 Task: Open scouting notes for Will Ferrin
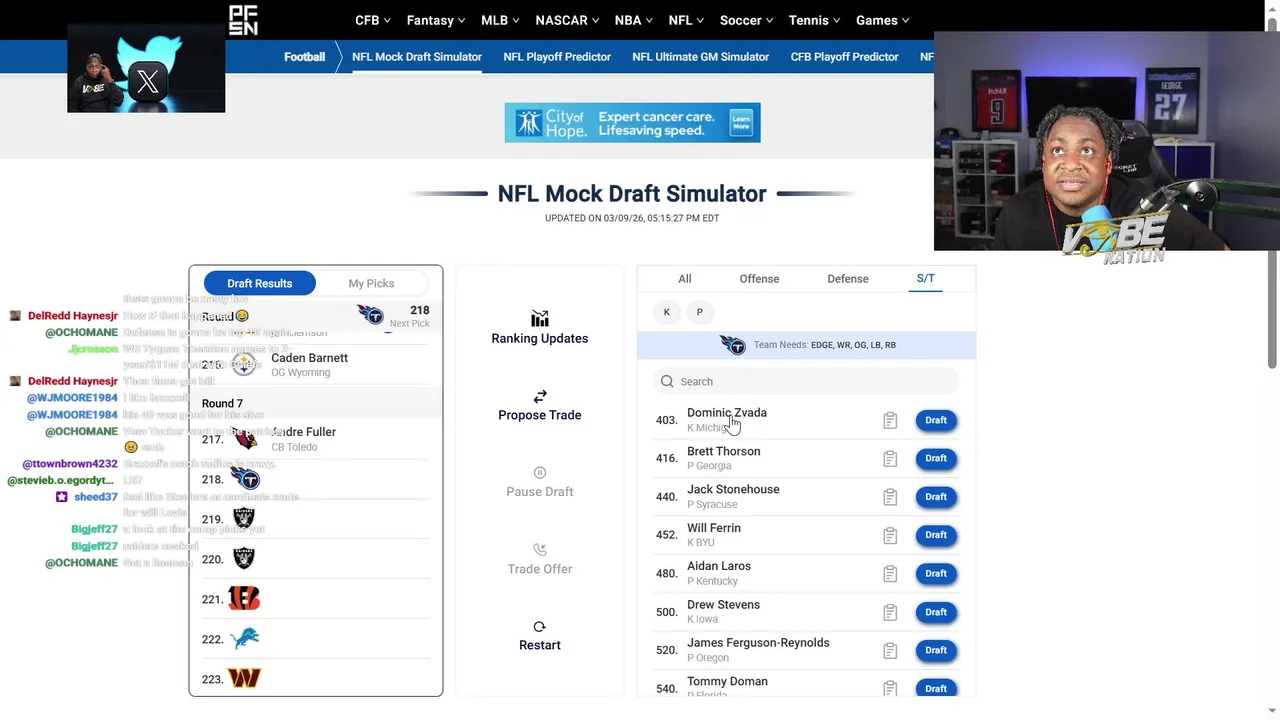[x=890, y=536]
